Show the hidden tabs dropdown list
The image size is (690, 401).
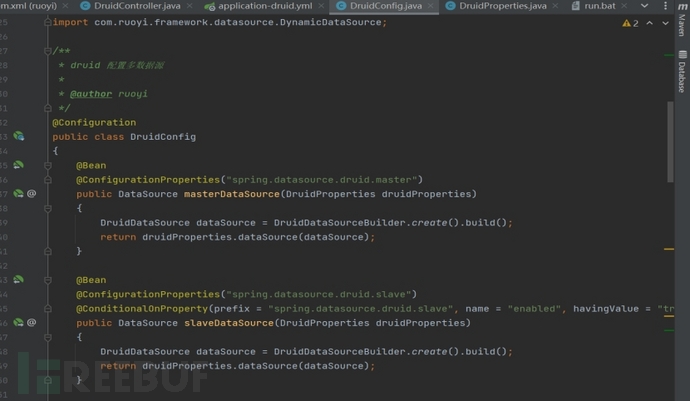point(644,6)
